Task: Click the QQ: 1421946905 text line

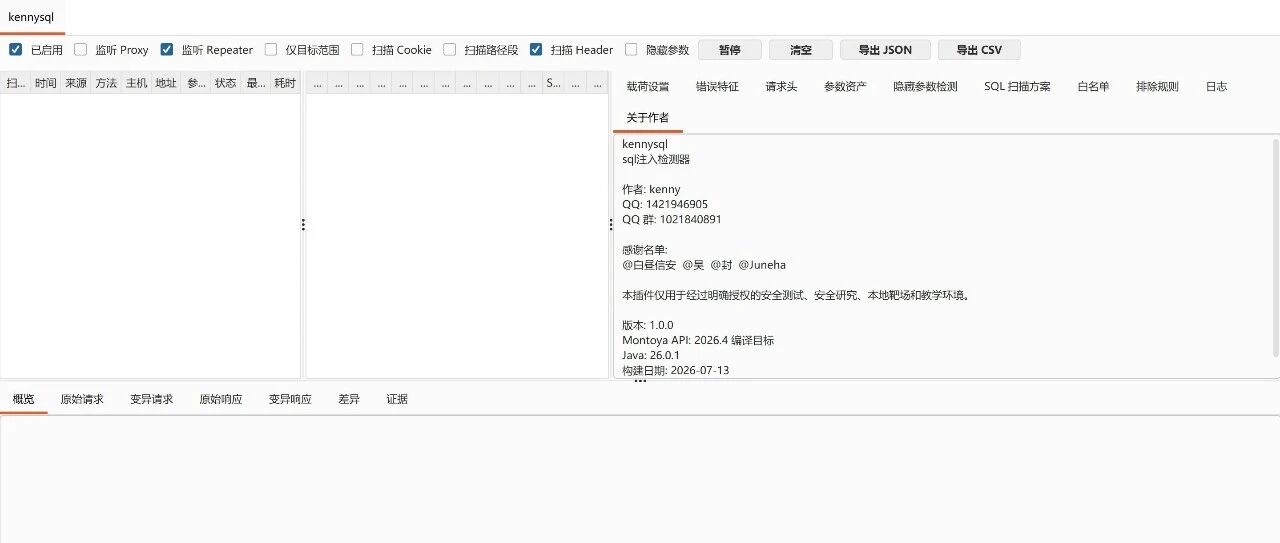Action: point(665,204)
